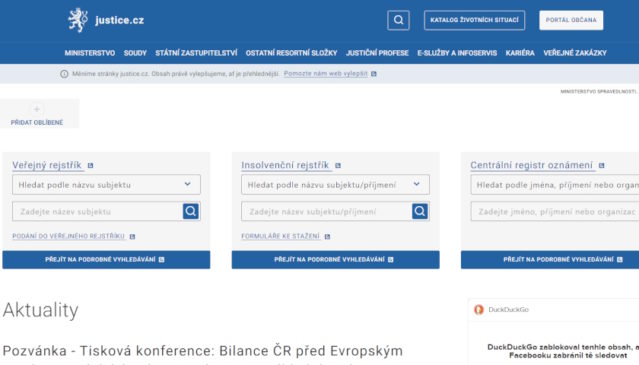This screenshot has height=365, width=639.
Task: Click plus icon for Přidat oblíbené
Action: (x=37, y=109)
